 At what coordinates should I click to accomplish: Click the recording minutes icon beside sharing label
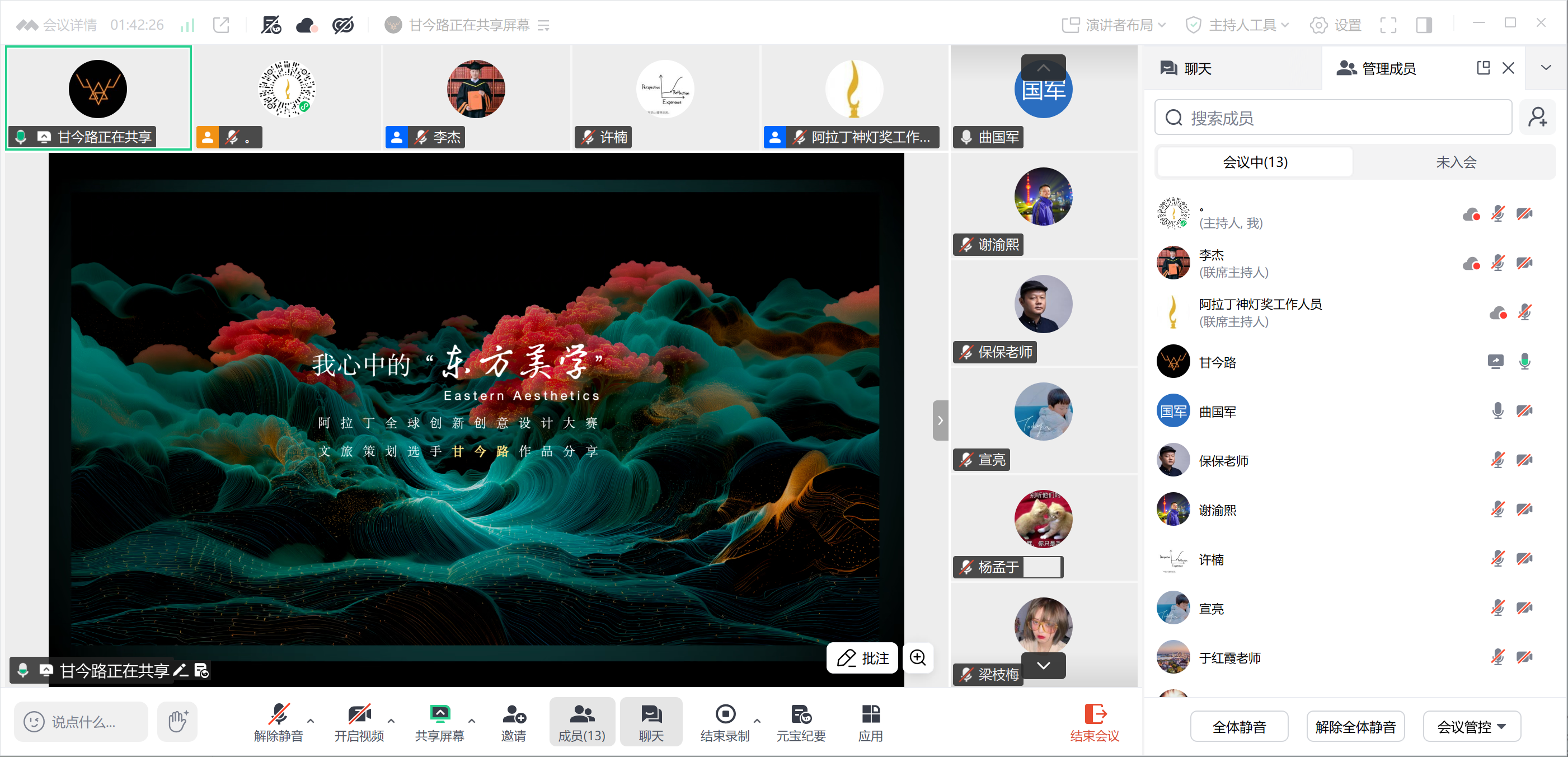point(201,671)
